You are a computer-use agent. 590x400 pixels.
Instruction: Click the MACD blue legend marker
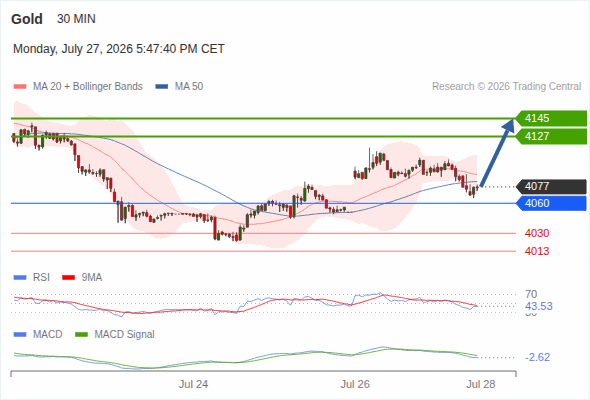[x=20, y=335]
